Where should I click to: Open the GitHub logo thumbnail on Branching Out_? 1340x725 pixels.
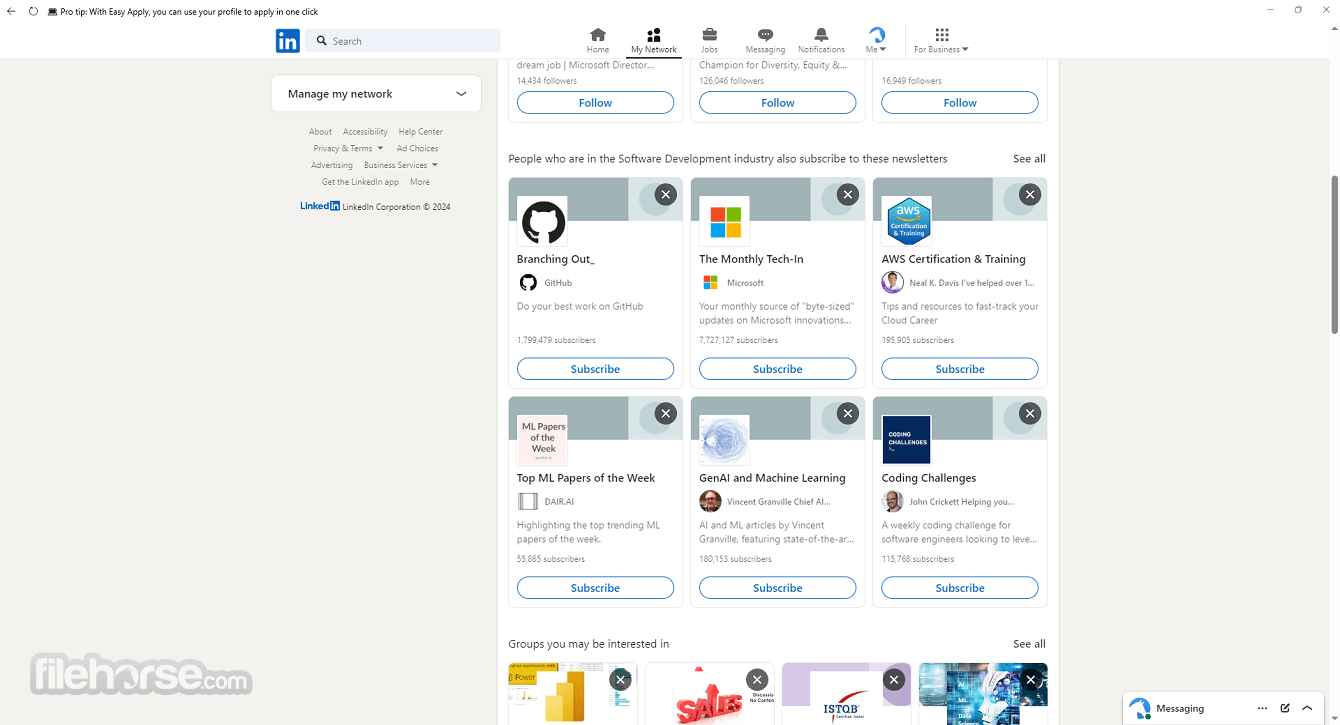click(x=542, y=221)
